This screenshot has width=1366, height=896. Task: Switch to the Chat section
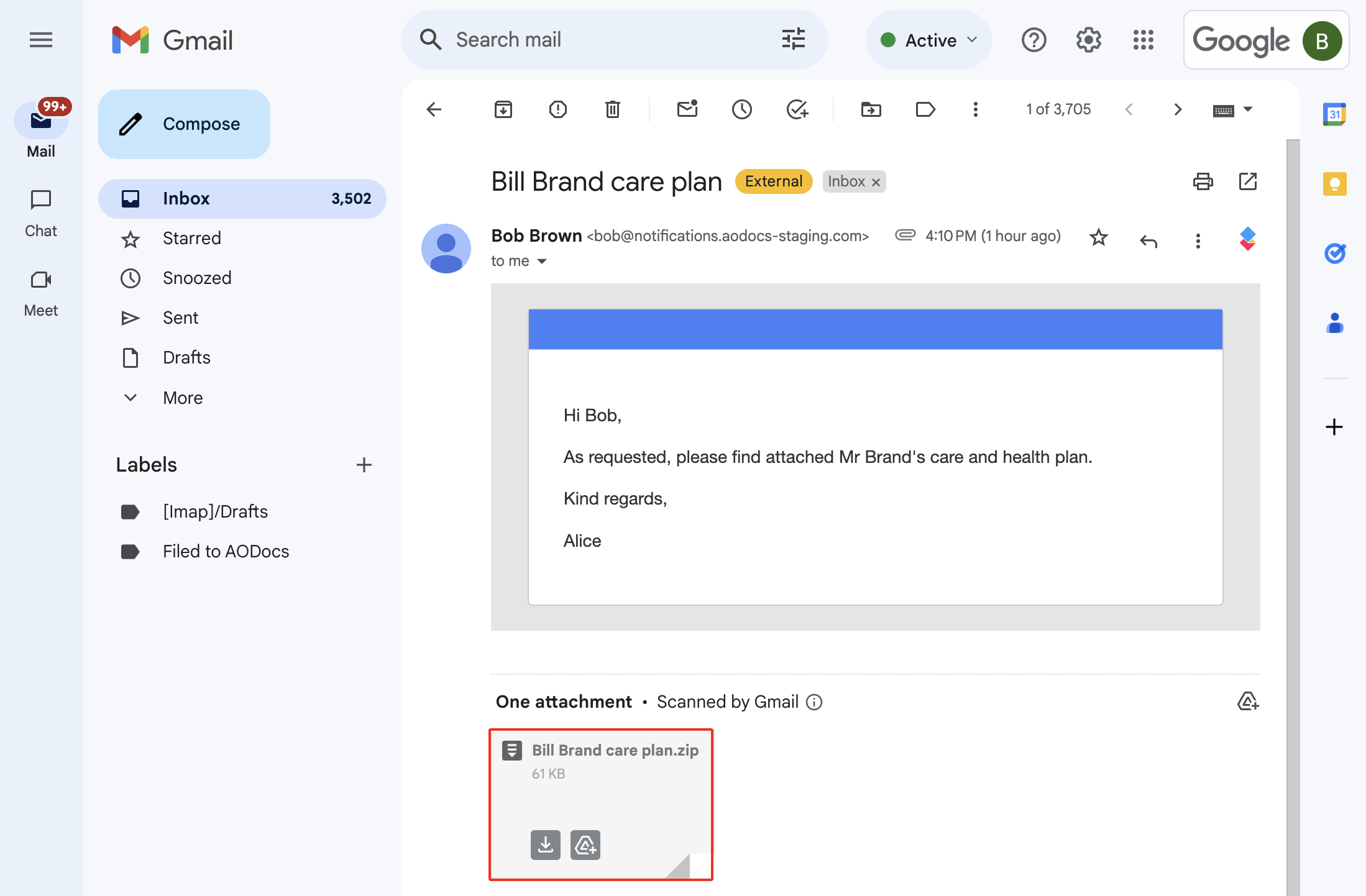[x=41, y=214]
